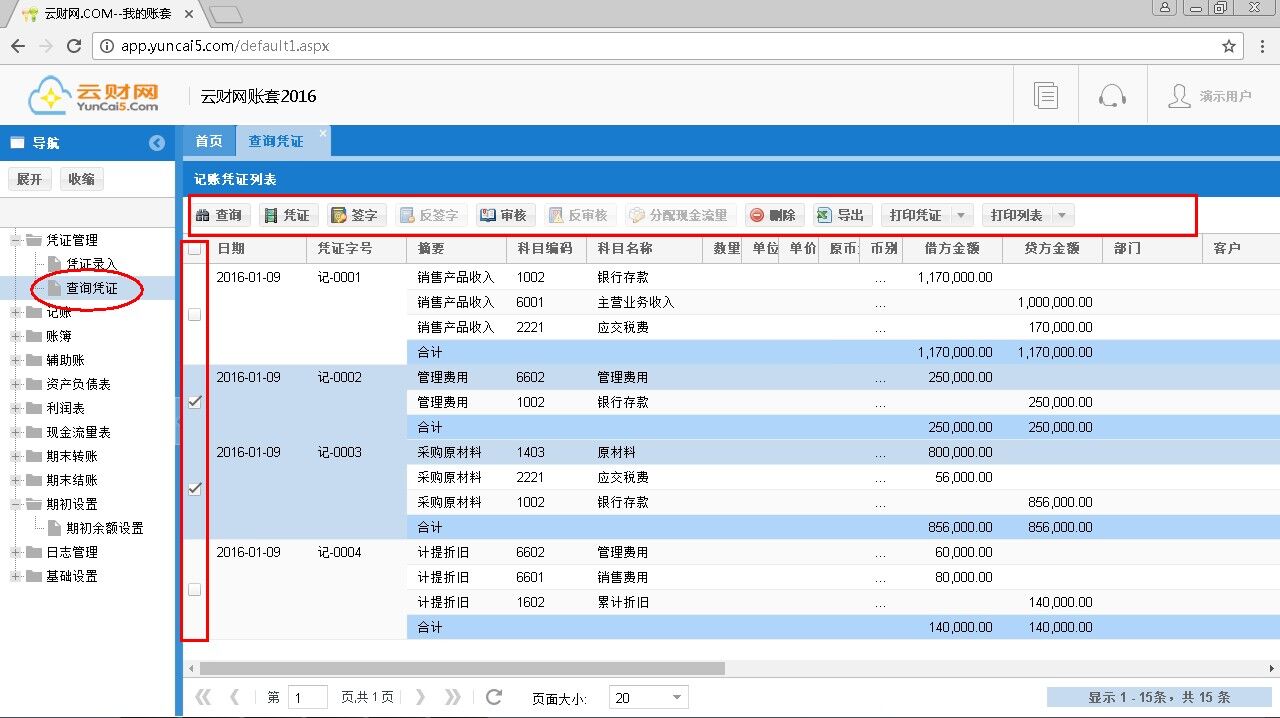Switch to the 首页 tab

coord(208,141)
